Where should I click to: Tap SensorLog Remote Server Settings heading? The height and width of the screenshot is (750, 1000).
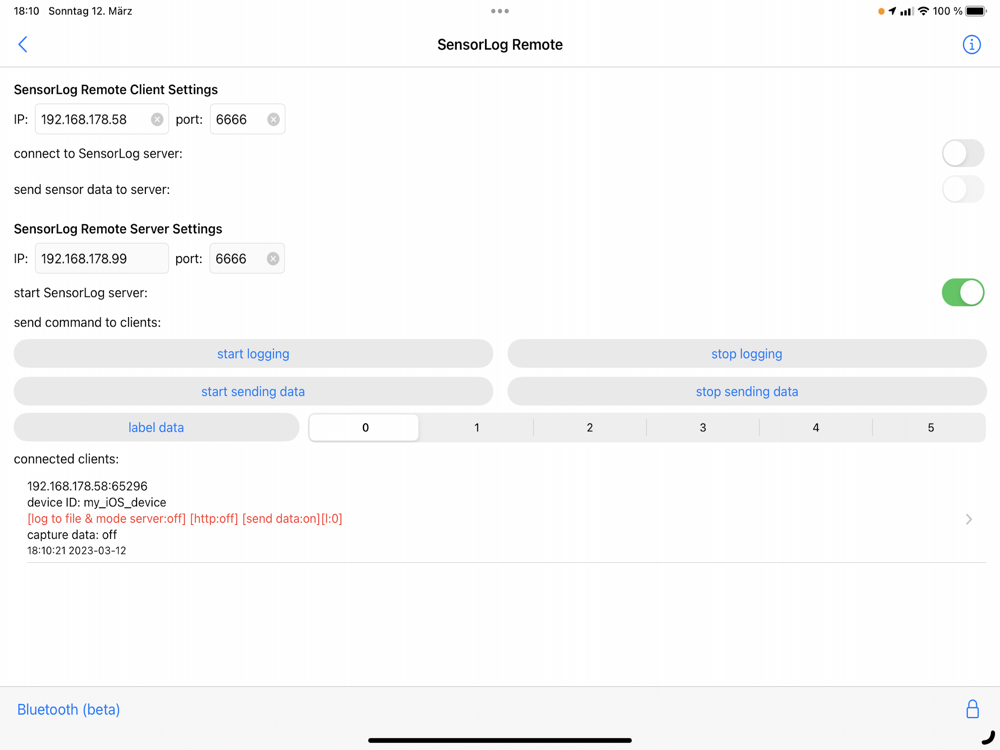click(x=118, y=228)
